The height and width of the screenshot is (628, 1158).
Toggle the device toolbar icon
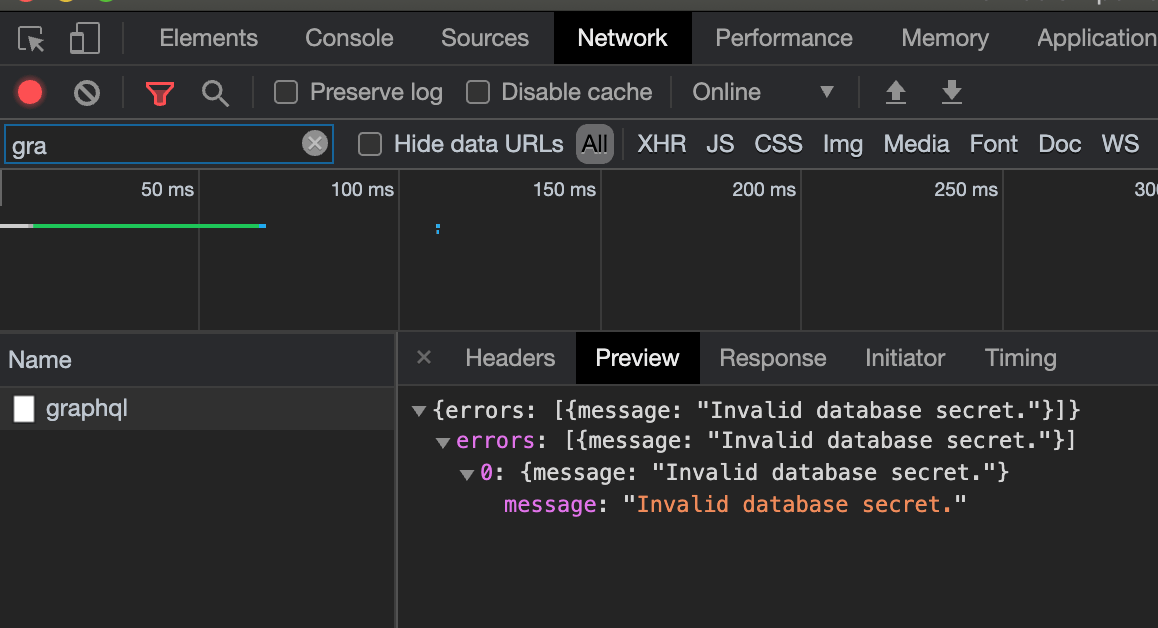tap(84, 39)
